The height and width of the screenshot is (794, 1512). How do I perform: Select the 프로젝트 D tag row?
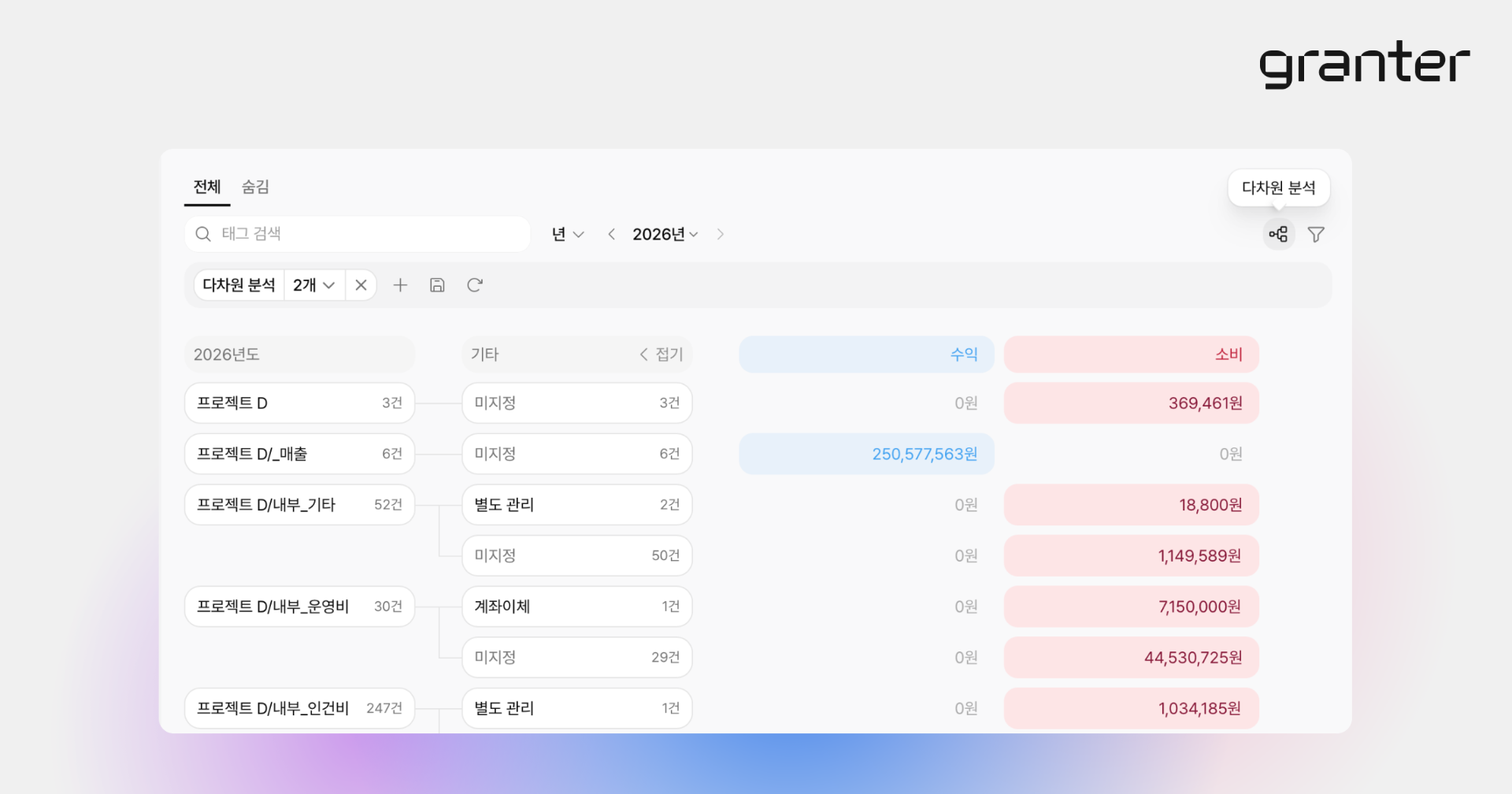pos(299,403)
